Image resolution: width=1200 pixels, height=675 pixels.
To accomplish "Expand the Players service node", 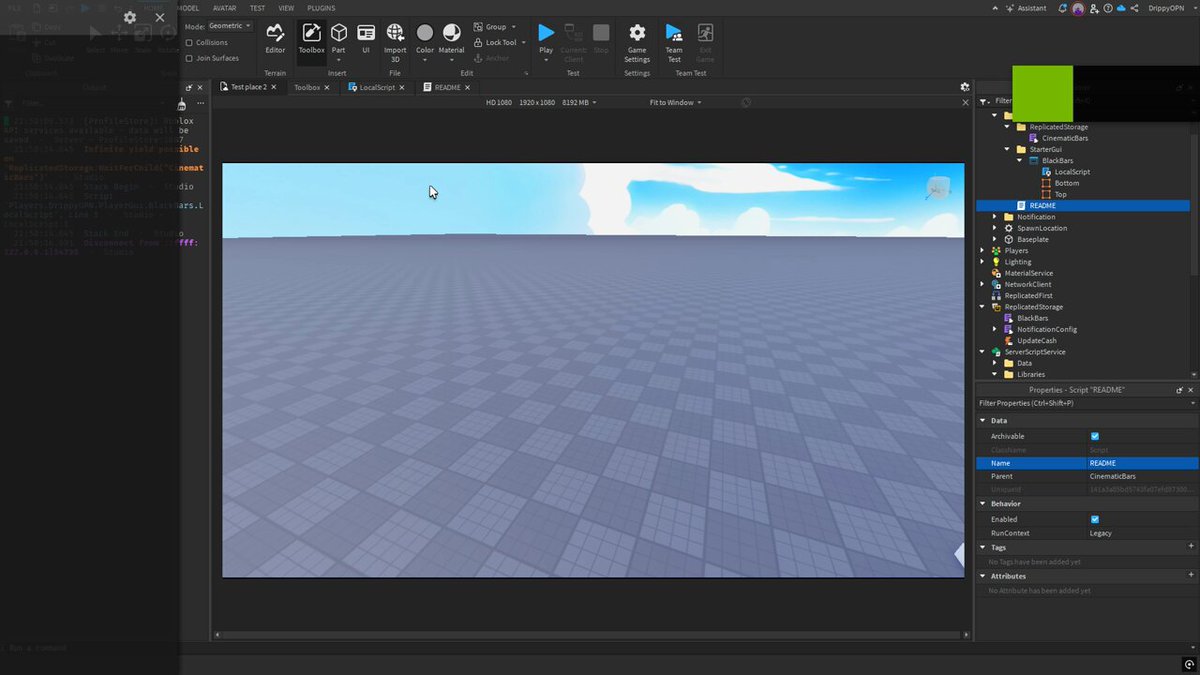I will coord(982,251).
